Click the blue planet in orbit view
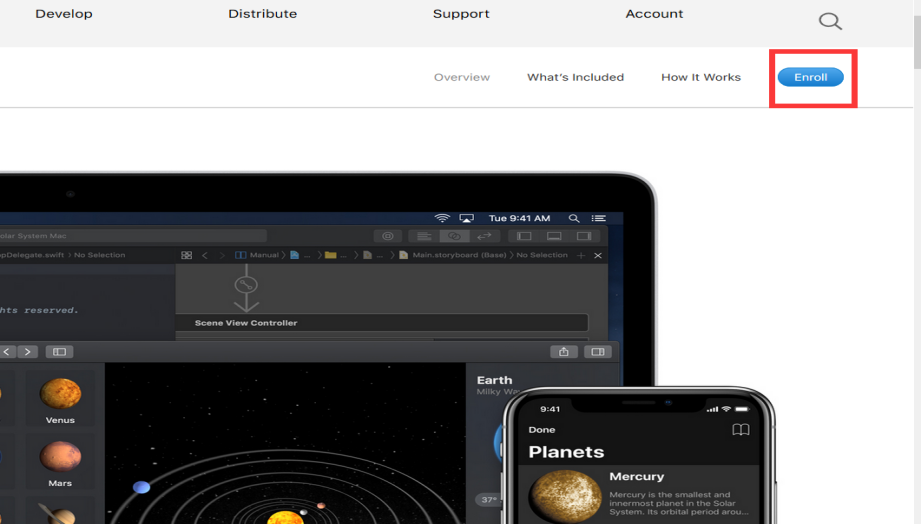Image resolution: width=921 pixels, height=525 pixels. (x=141, y=487)
